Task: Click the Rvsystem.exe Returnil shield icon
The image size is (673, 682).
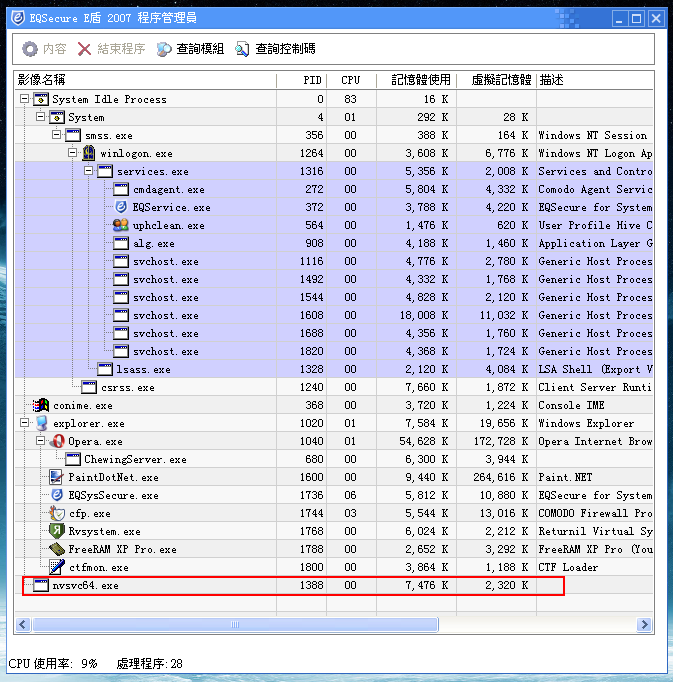Action: point(57,531)
